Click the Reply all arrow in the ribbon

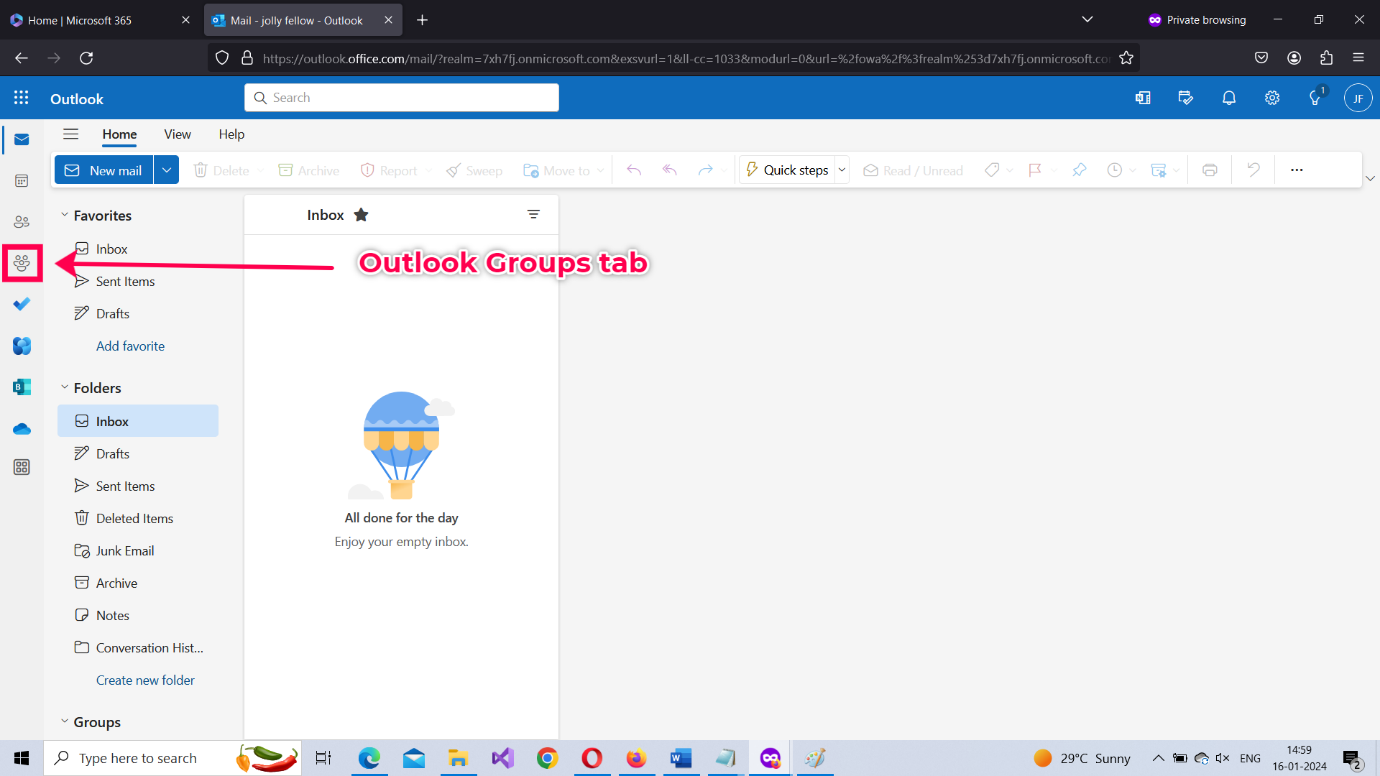[670, 171]
